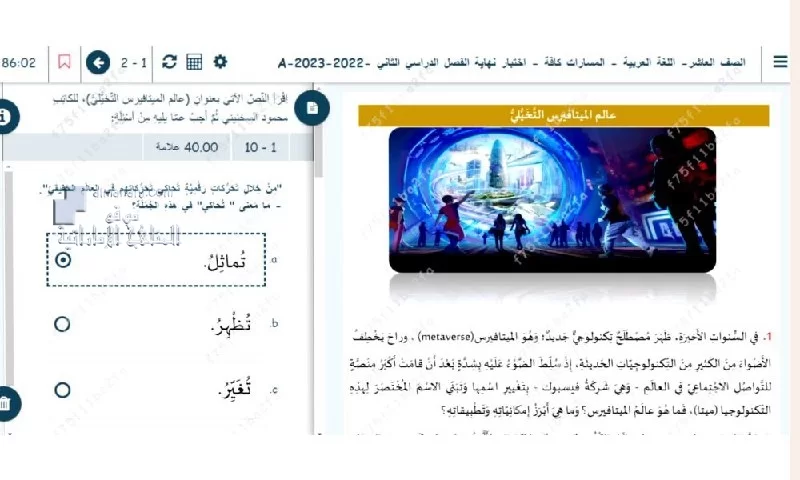This screenshot has width=800, height=480.
Task: Click the reading instructions text
Action: tap(170, 108)
